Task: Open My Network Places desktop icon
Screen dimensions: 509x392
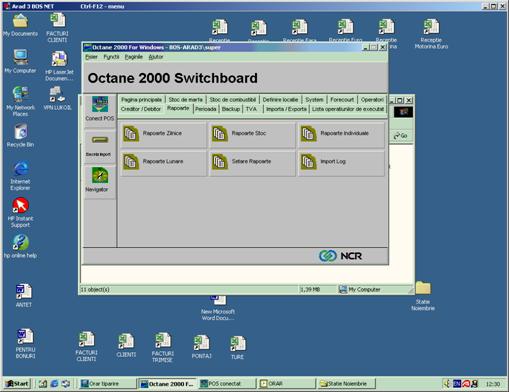Action: 20,101
